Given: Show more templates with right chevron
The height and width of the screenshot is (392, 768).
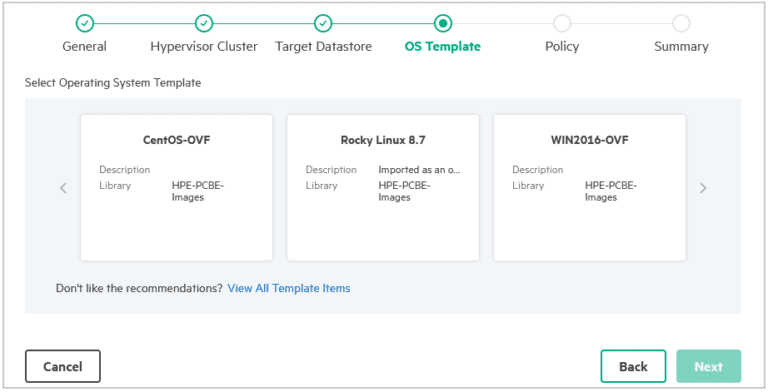Looking at the screenshot, I should click(703, 188).
